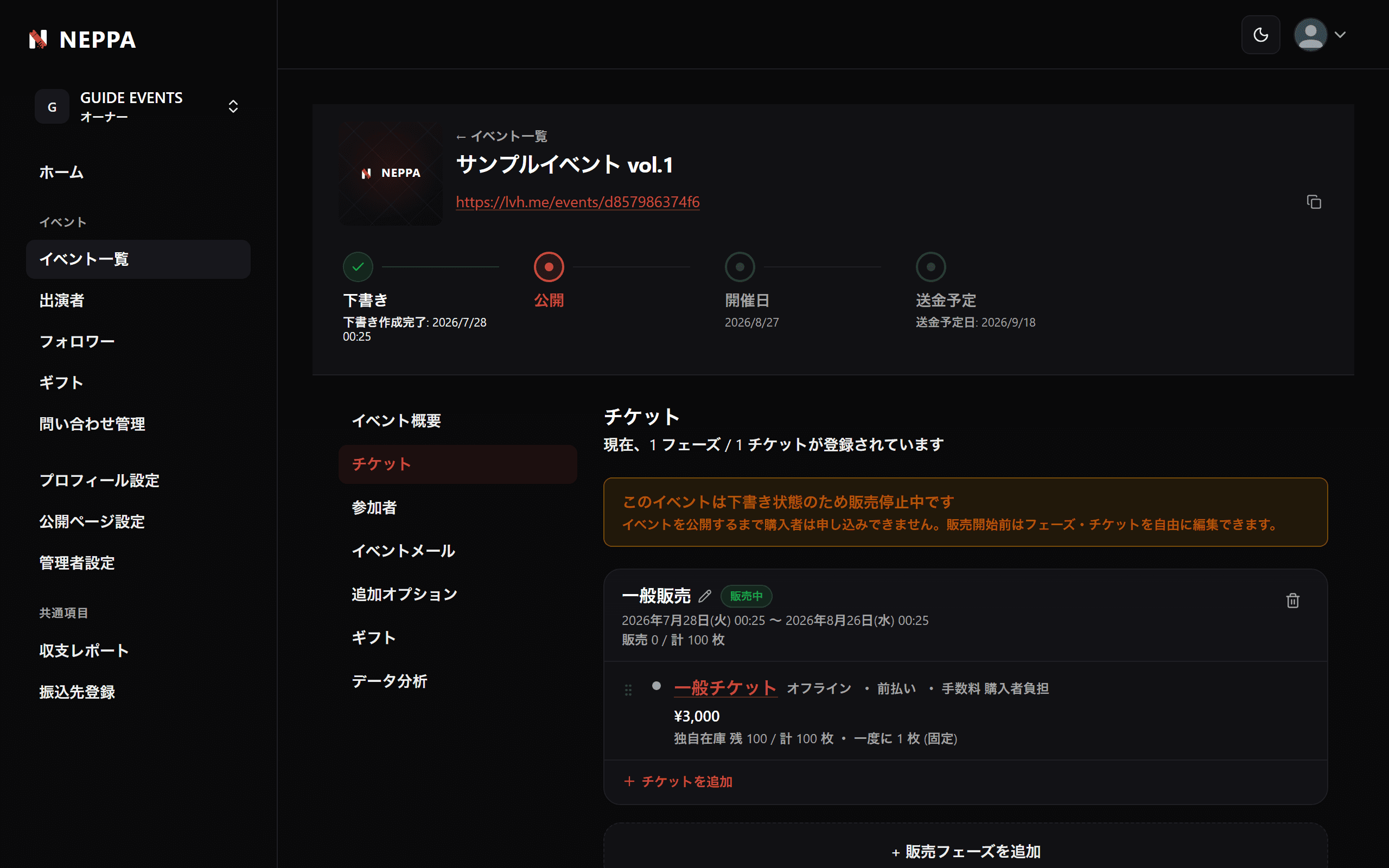Click the drag handle of 一般チケット
Screen dimensions: 1389x868
tap(628, 690)
